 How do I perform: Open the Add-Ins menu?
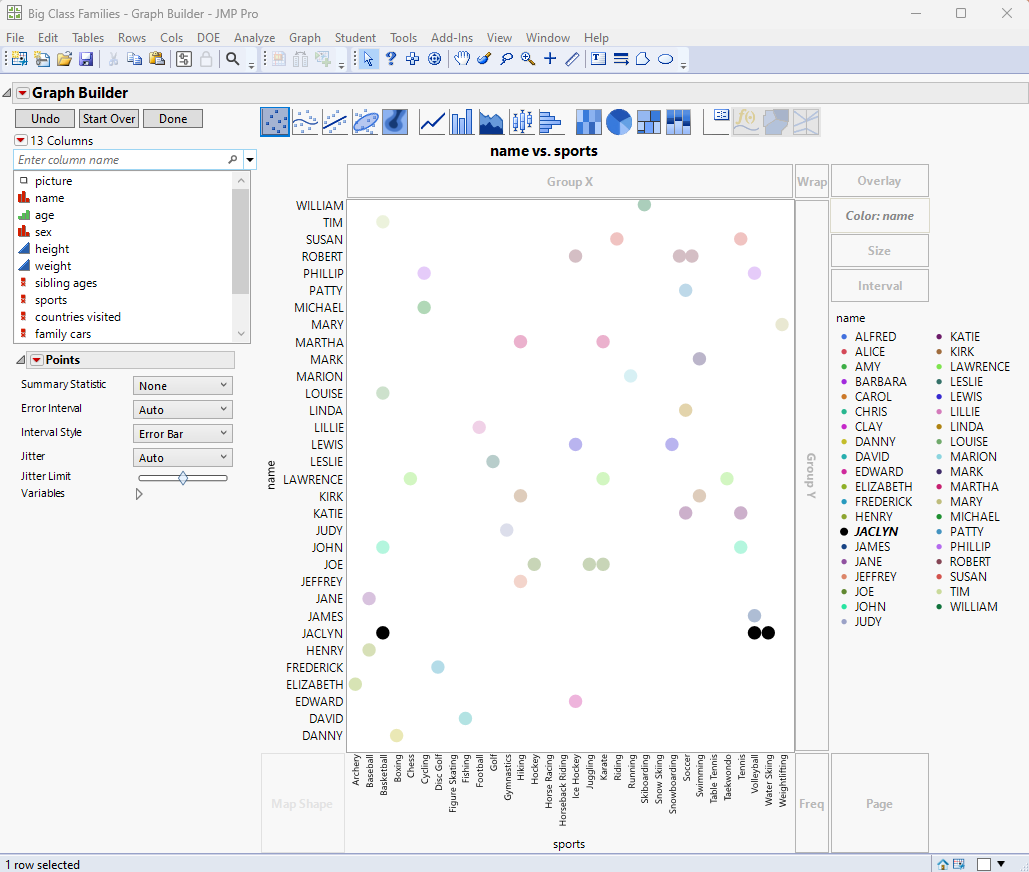tap(452, 37)
